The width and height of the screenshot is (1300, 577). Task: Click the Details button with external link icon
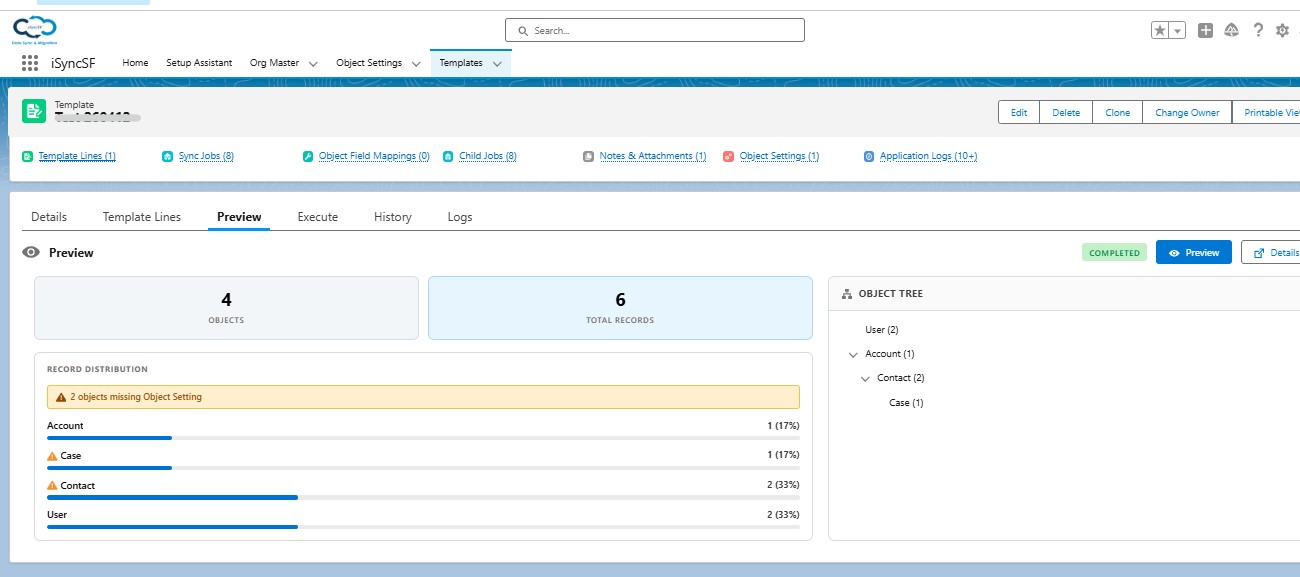pyautogui.click(x=1271, y=253)
